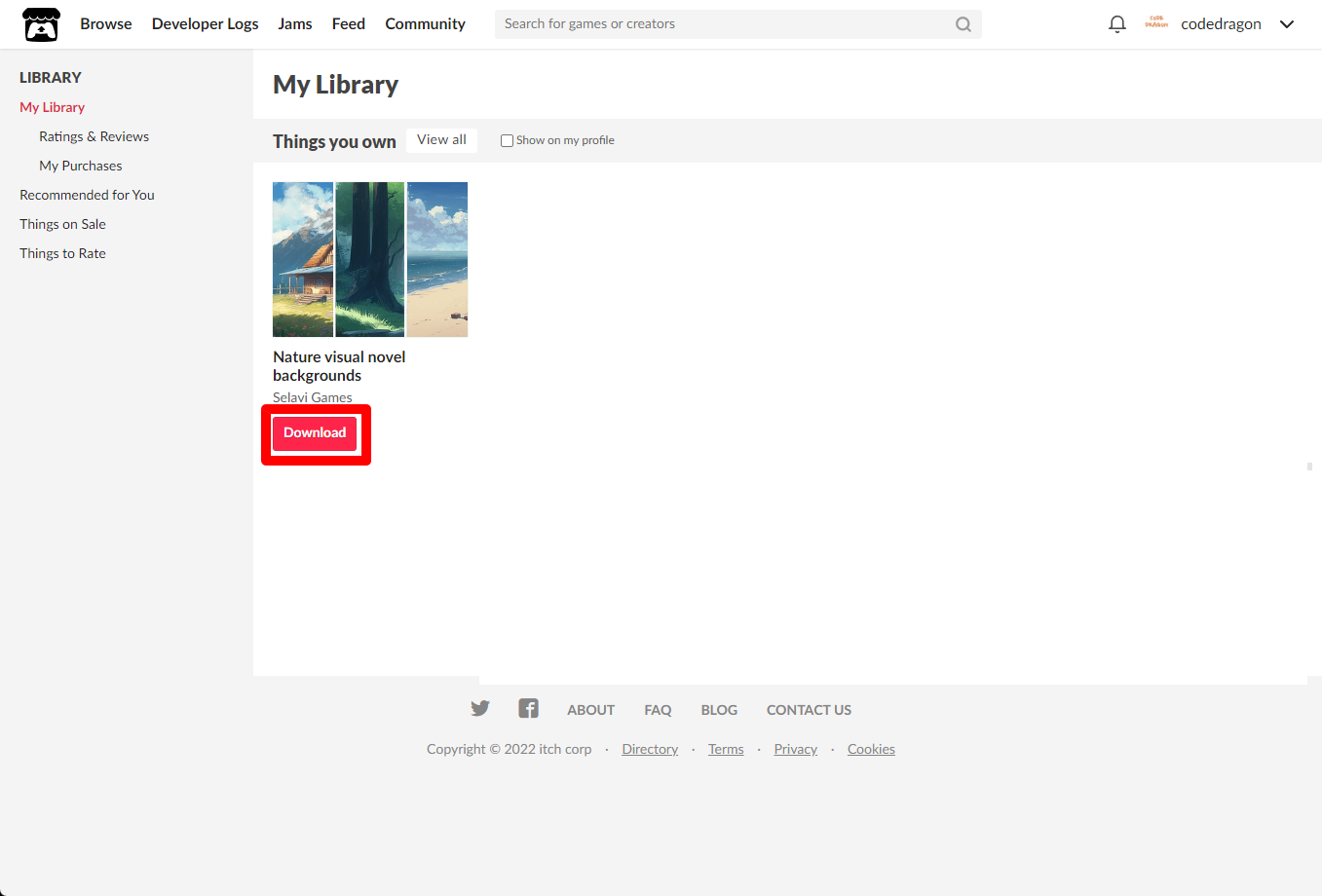Open the Browse menu
The height and width of the screenshot is (896, 1322).
coord(106,23)
